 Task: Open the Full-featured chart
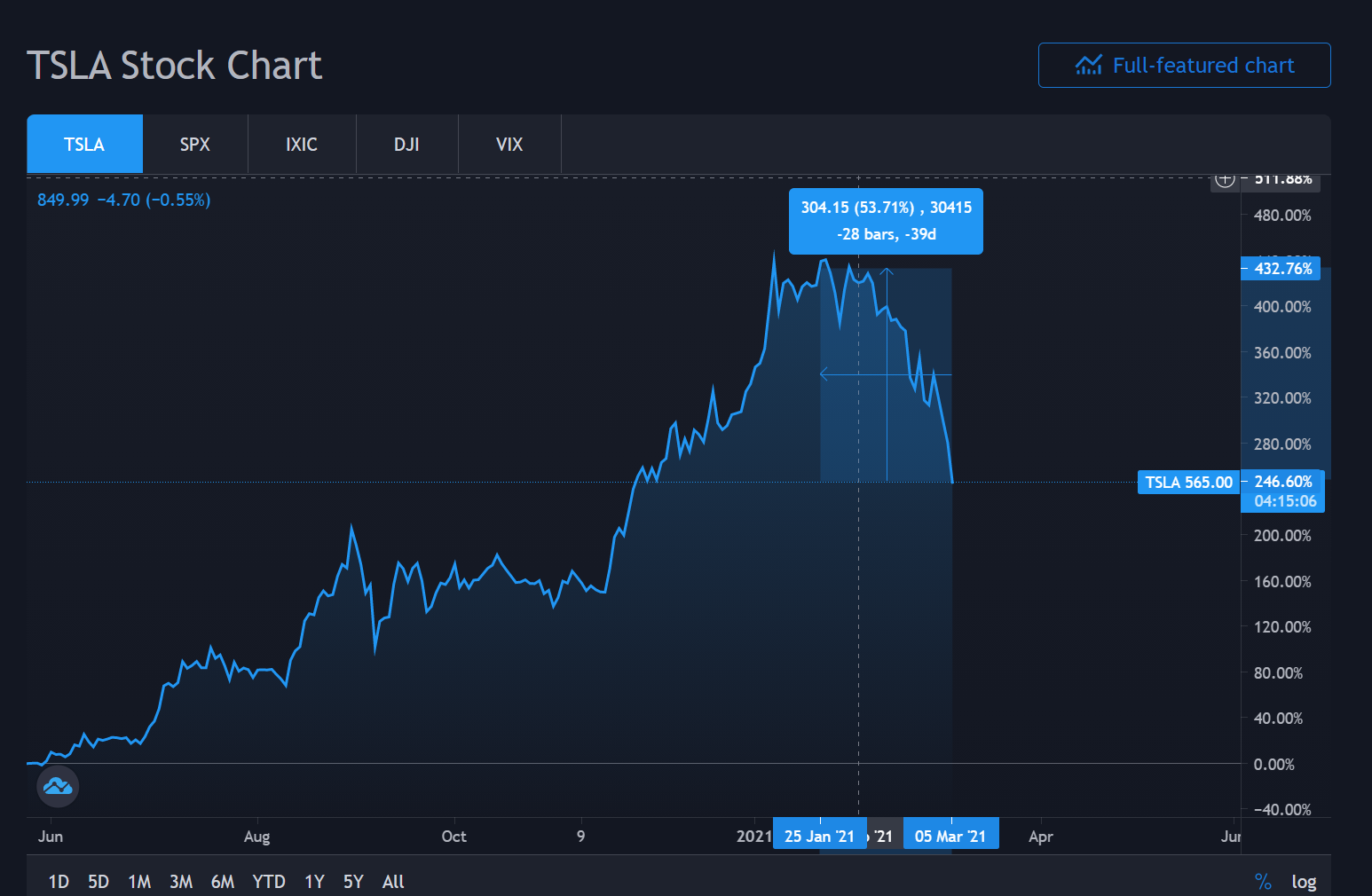click(1184, 66)
